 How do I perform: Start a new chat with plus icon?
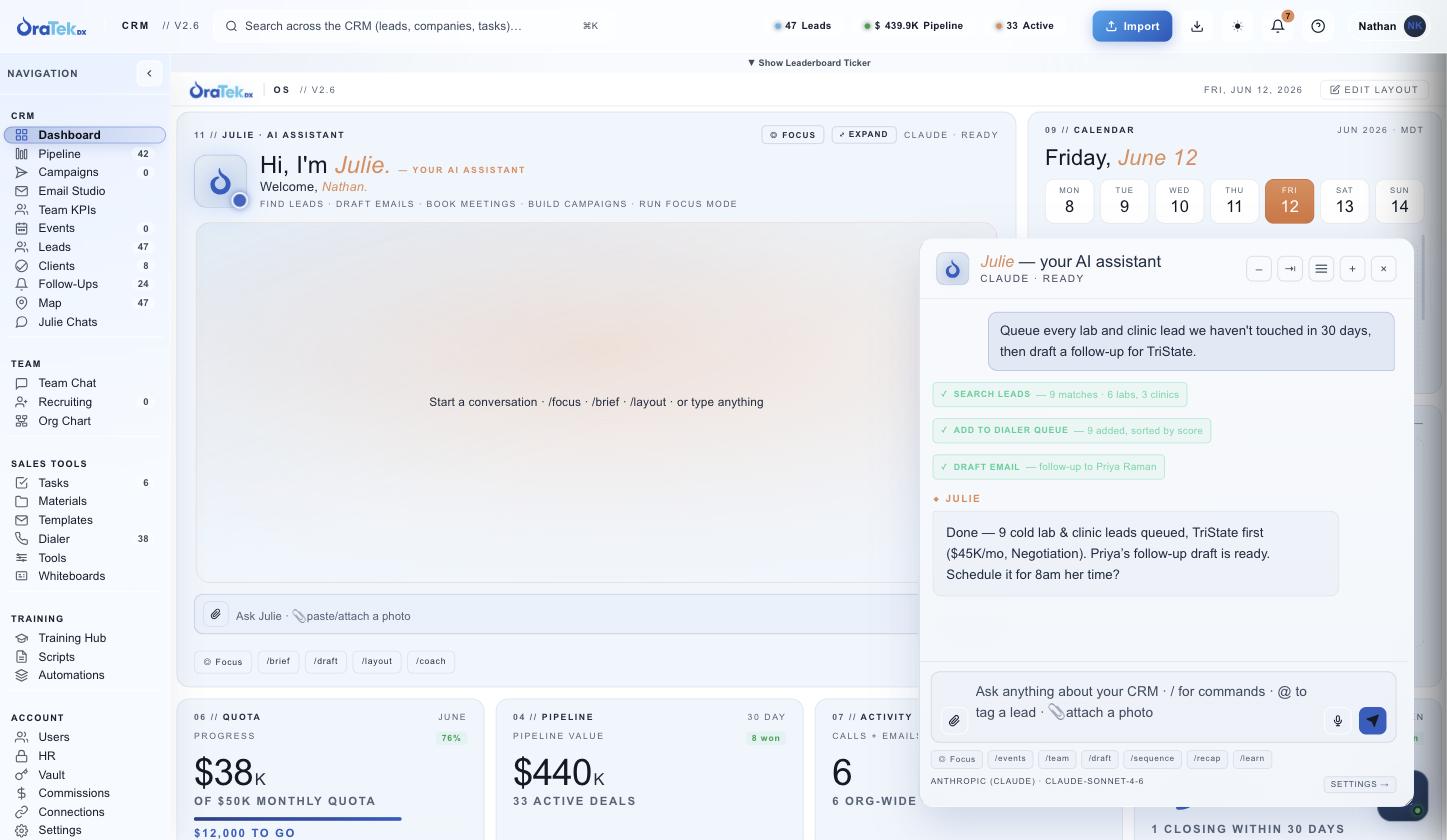pyautogui.click(x=1352, y=269)
